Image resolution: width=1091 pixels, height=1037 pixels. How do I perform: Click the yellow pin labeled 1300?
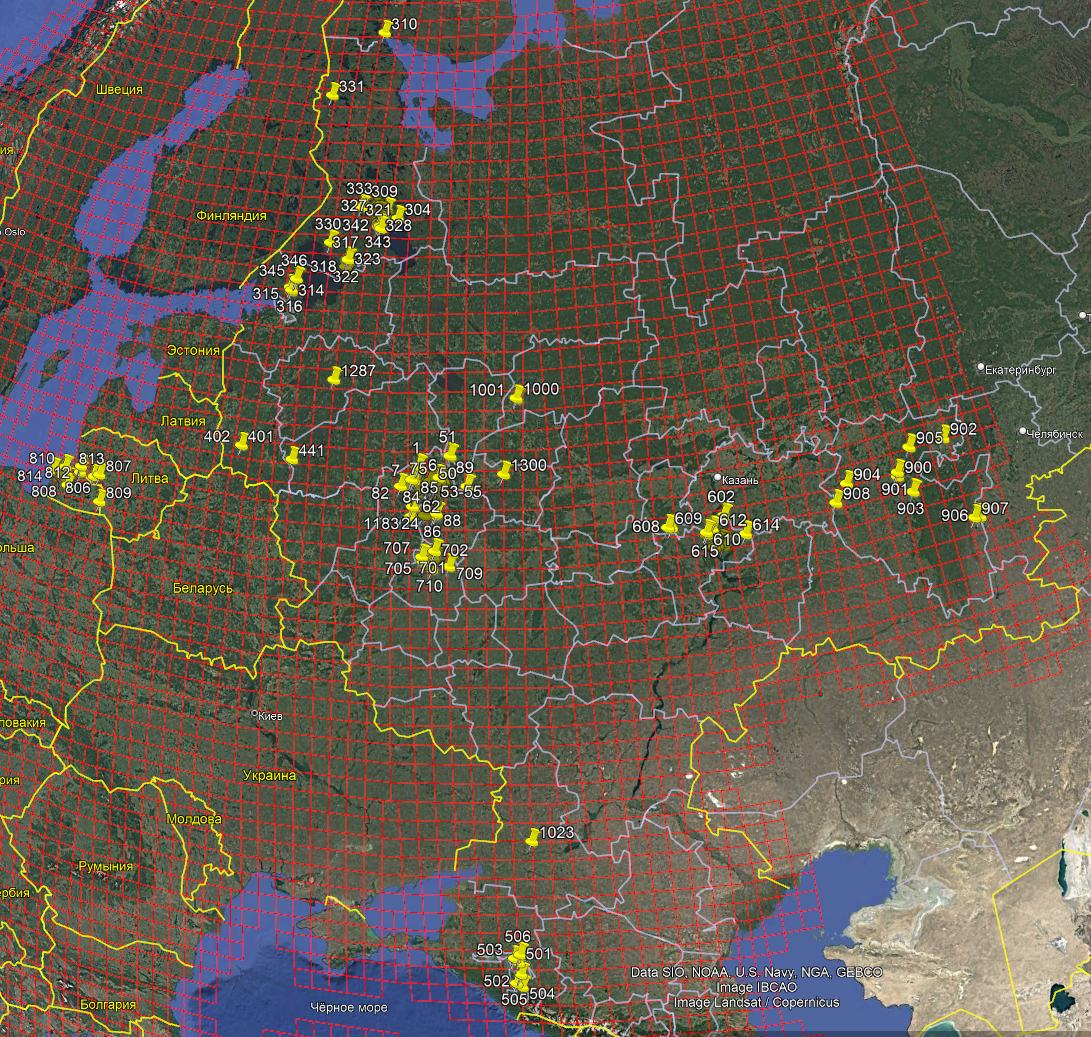[x=505, y=471]
